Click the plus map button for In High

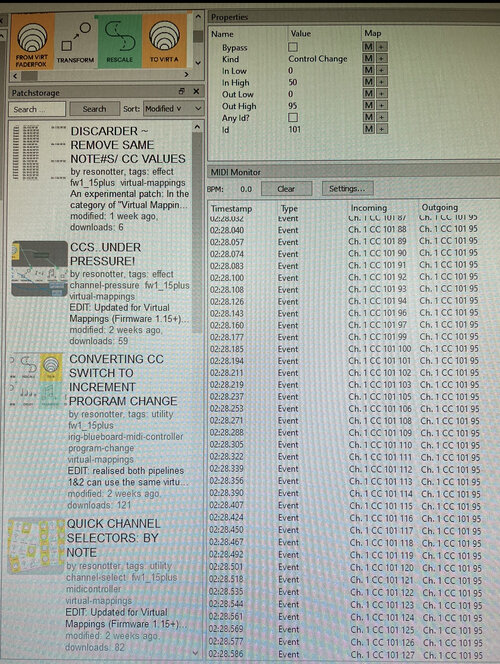tap(381, 82)
